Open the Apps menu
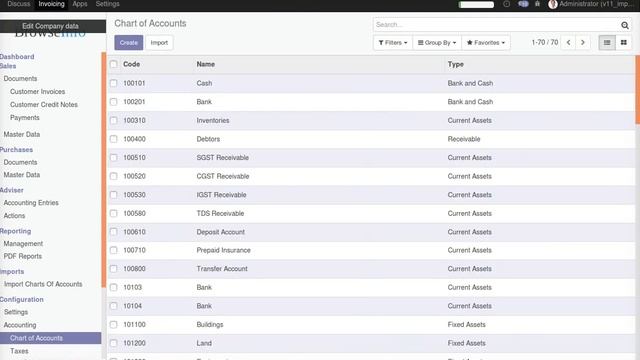Viewport: 640px width, 360px height. [80, 4]
